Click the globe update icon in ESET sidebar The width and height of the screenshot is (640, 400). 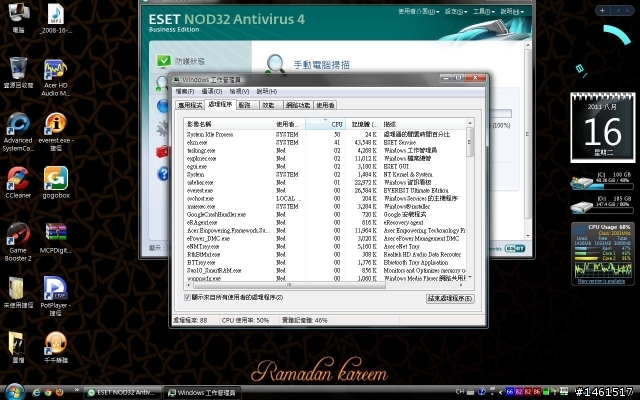point(162,106)
